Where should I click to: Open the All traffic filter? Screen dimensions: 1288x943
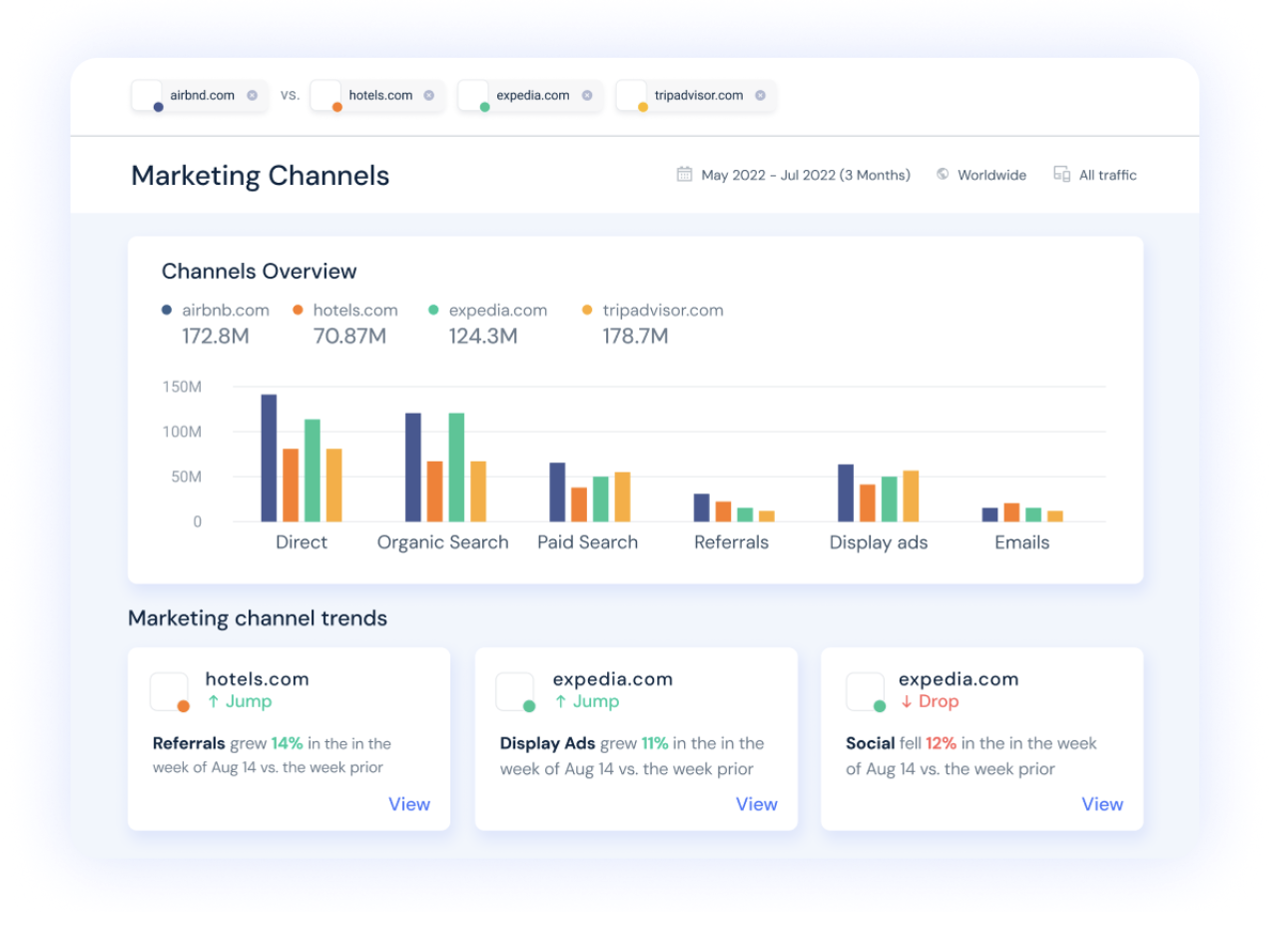pyautogui.click(x=1095, y=175)
